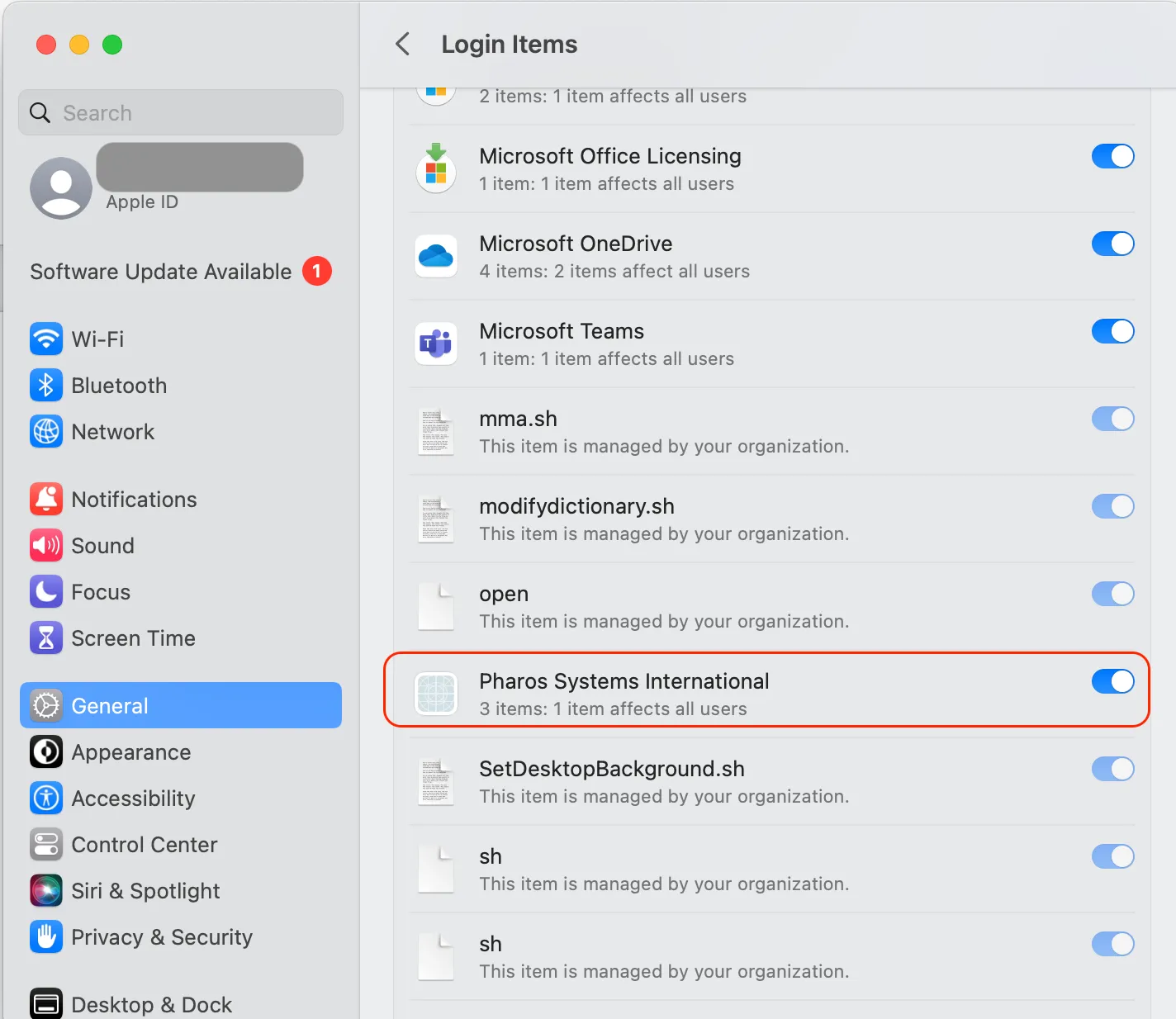The height and width of the screenshot is (1019, 1176).
Task: Open Apple ID account label
Action: click(x=142, y=202)
